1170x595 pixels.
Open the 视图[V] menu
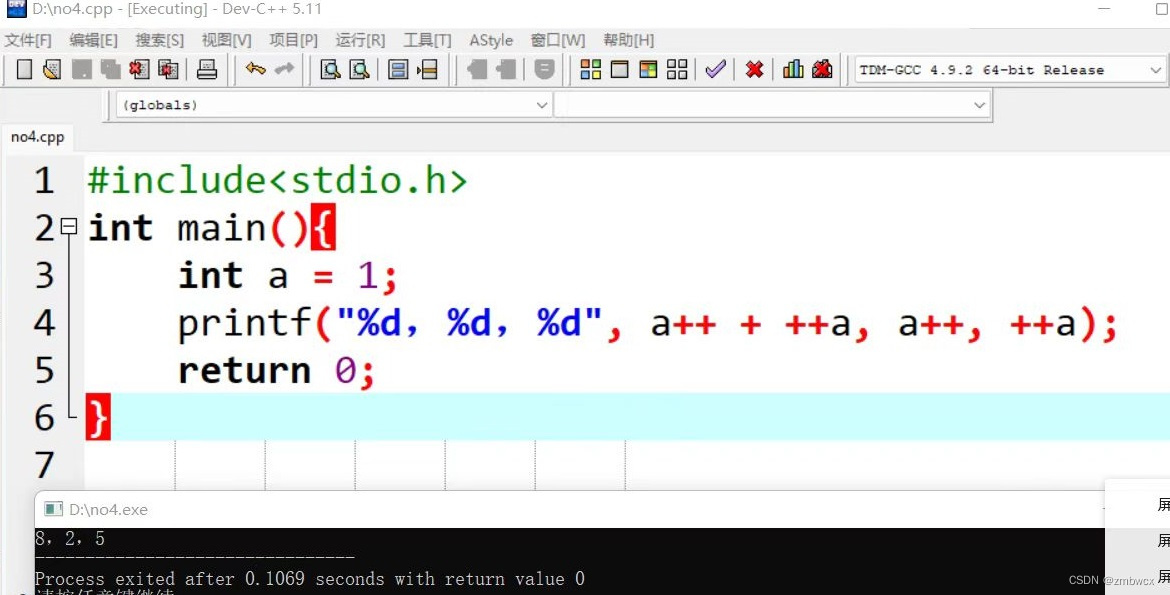click(x=226, y=40)
